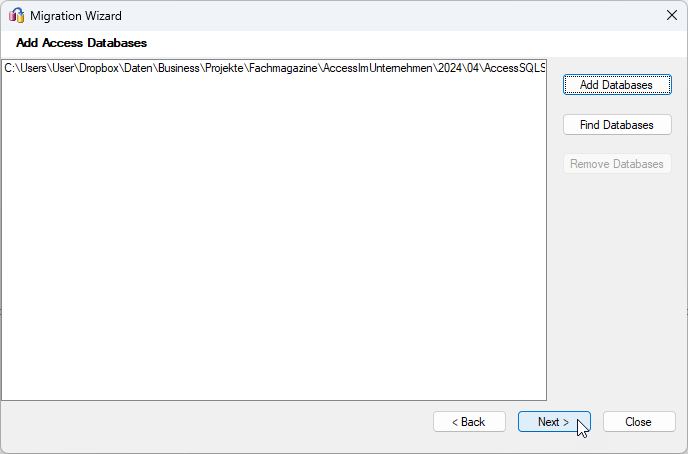This screenshot has width=688, height=454.
Task: Click the greyed-out Remove Databases button
Action: click(616, 164)
